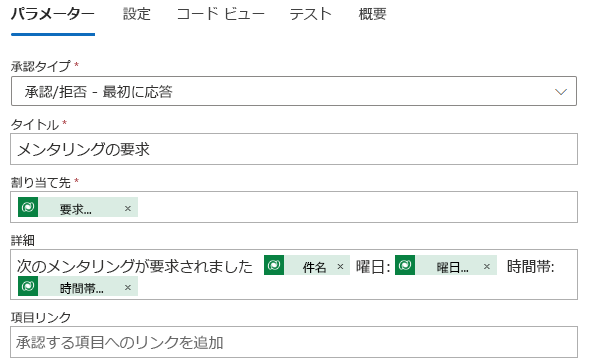
Task: Click the 次のメンタリングが要求されました text in 詳細
Action: tap(135, 266)
